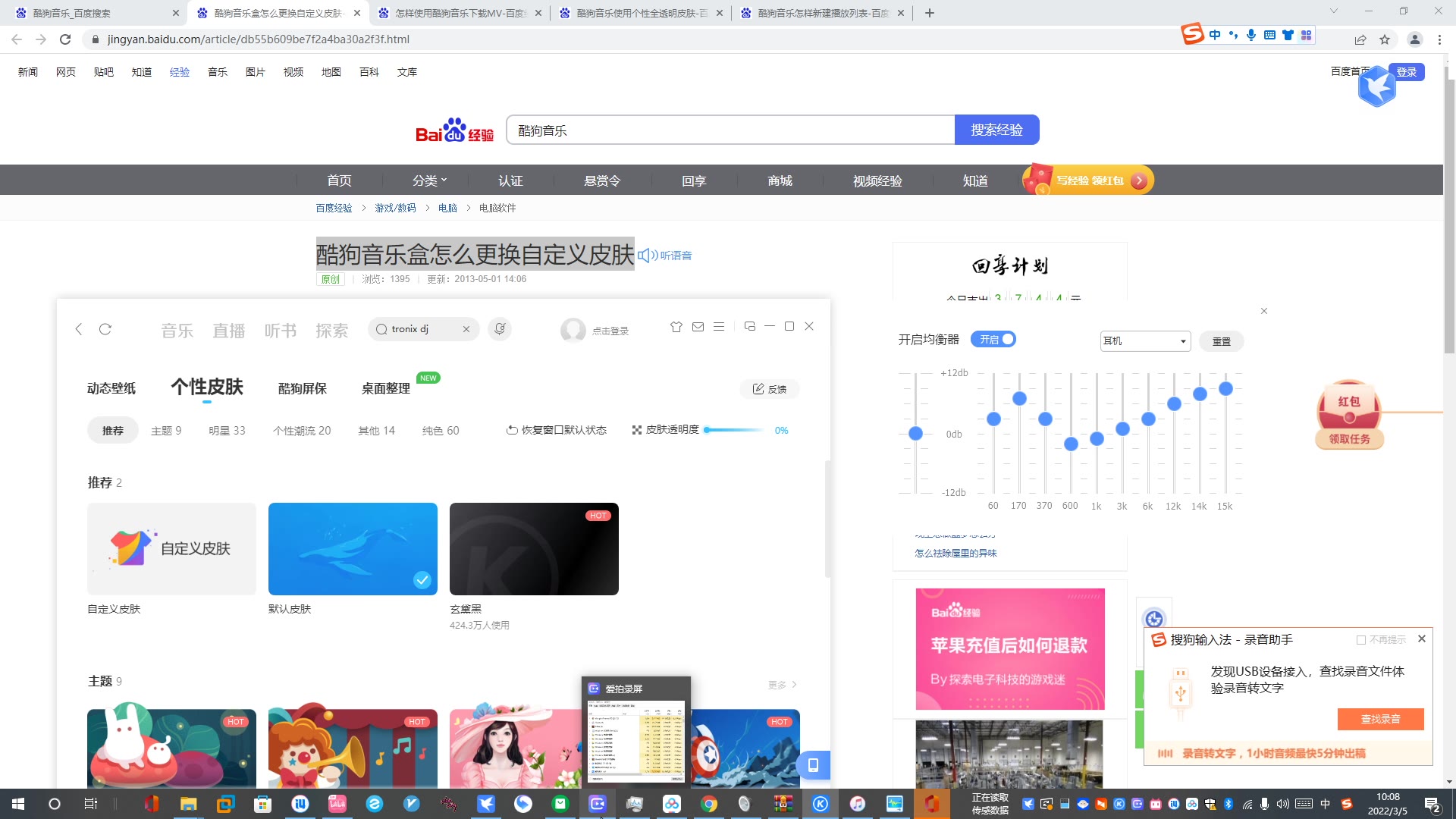Close Sogou recording assistant popup

(1422, 639)
